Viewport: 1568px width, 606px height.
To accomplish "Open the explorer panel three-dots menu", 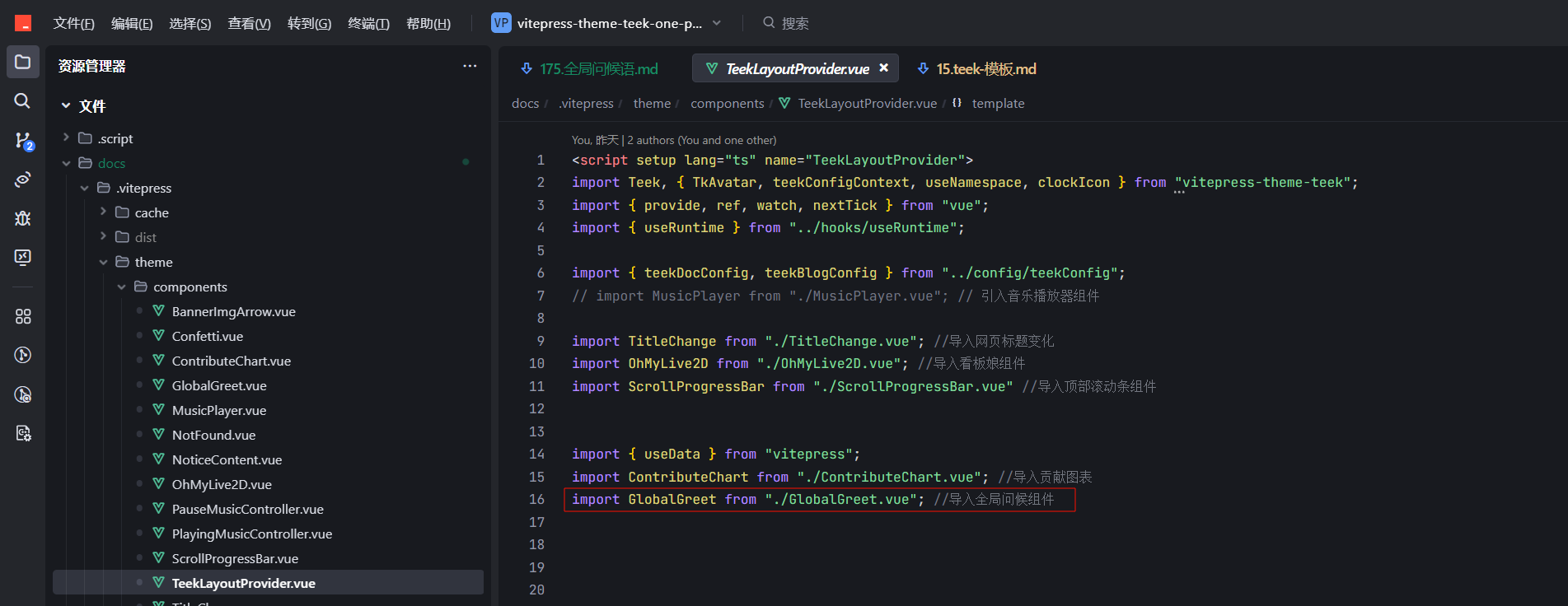I will point(470,66).
